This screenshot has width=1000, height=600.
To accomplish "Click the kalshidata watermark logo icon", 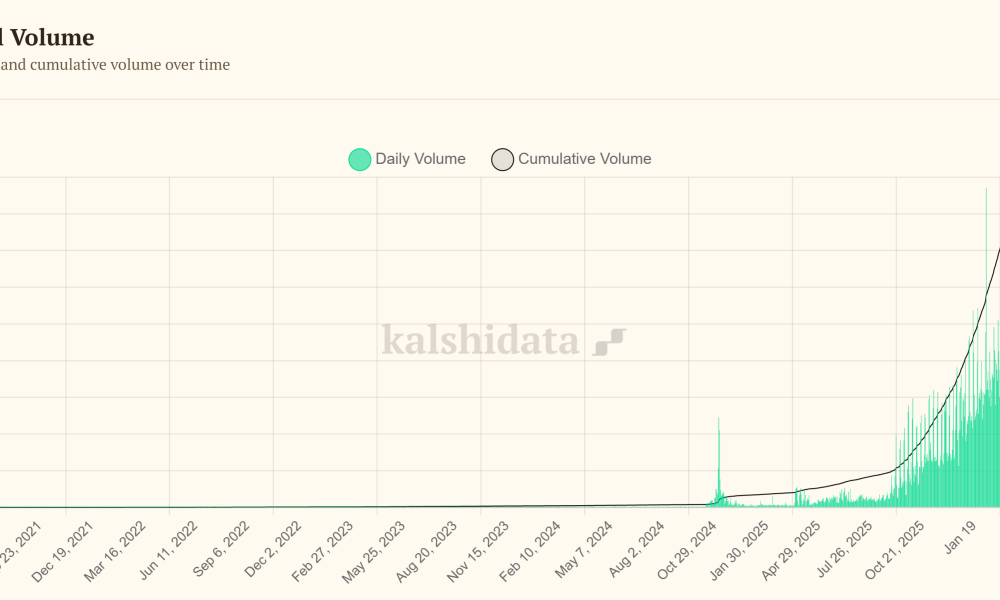I will [609, 342].
